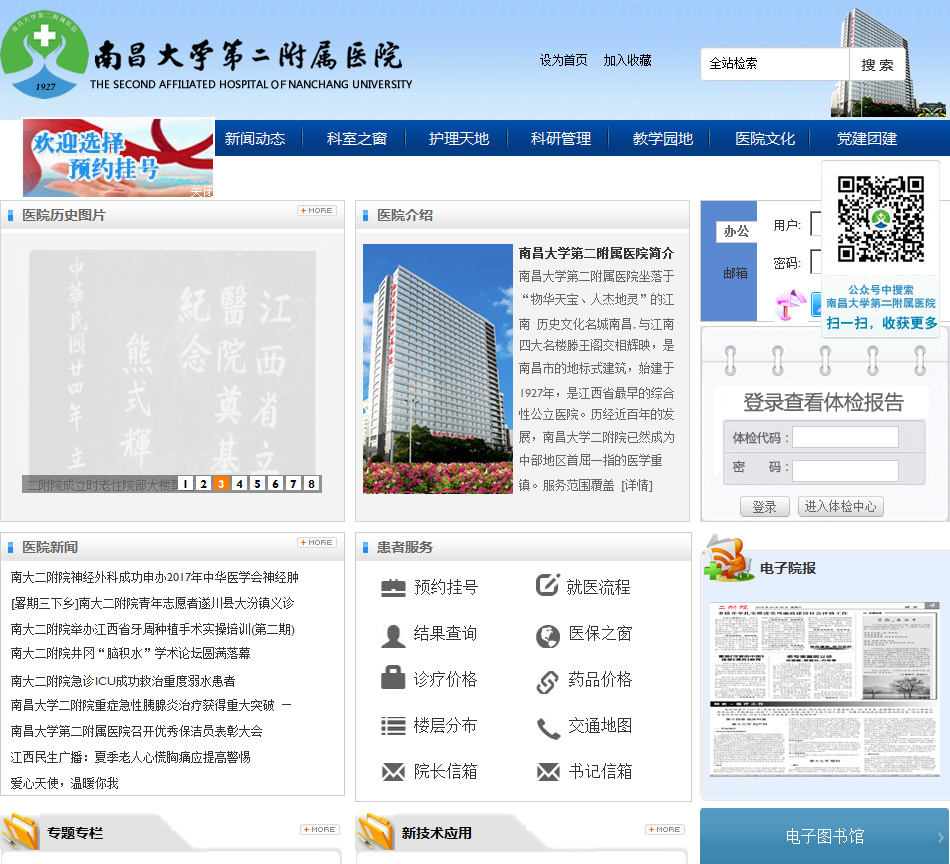Open the 新闻动态 menu
Image resolution: width=950 pixels, height=864 pixels.
[x=254, y=139]
